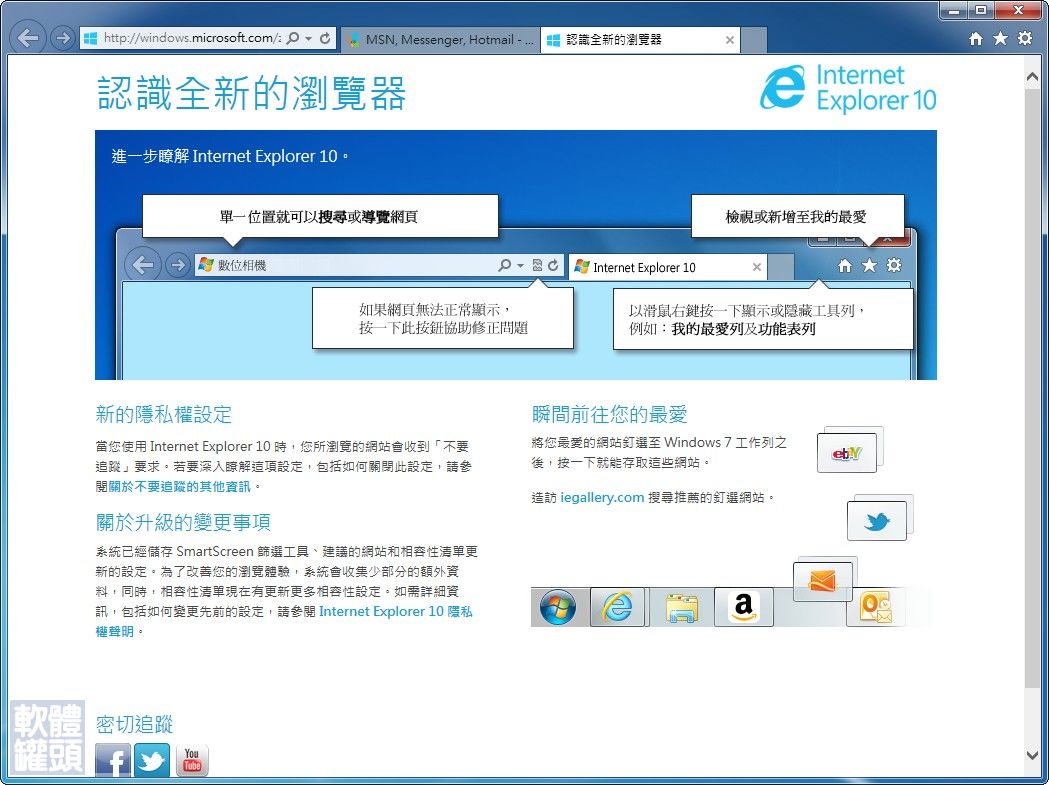Open the address bar autocomplete dropdown arrow

pyautogui.click(x=308, y=39)
